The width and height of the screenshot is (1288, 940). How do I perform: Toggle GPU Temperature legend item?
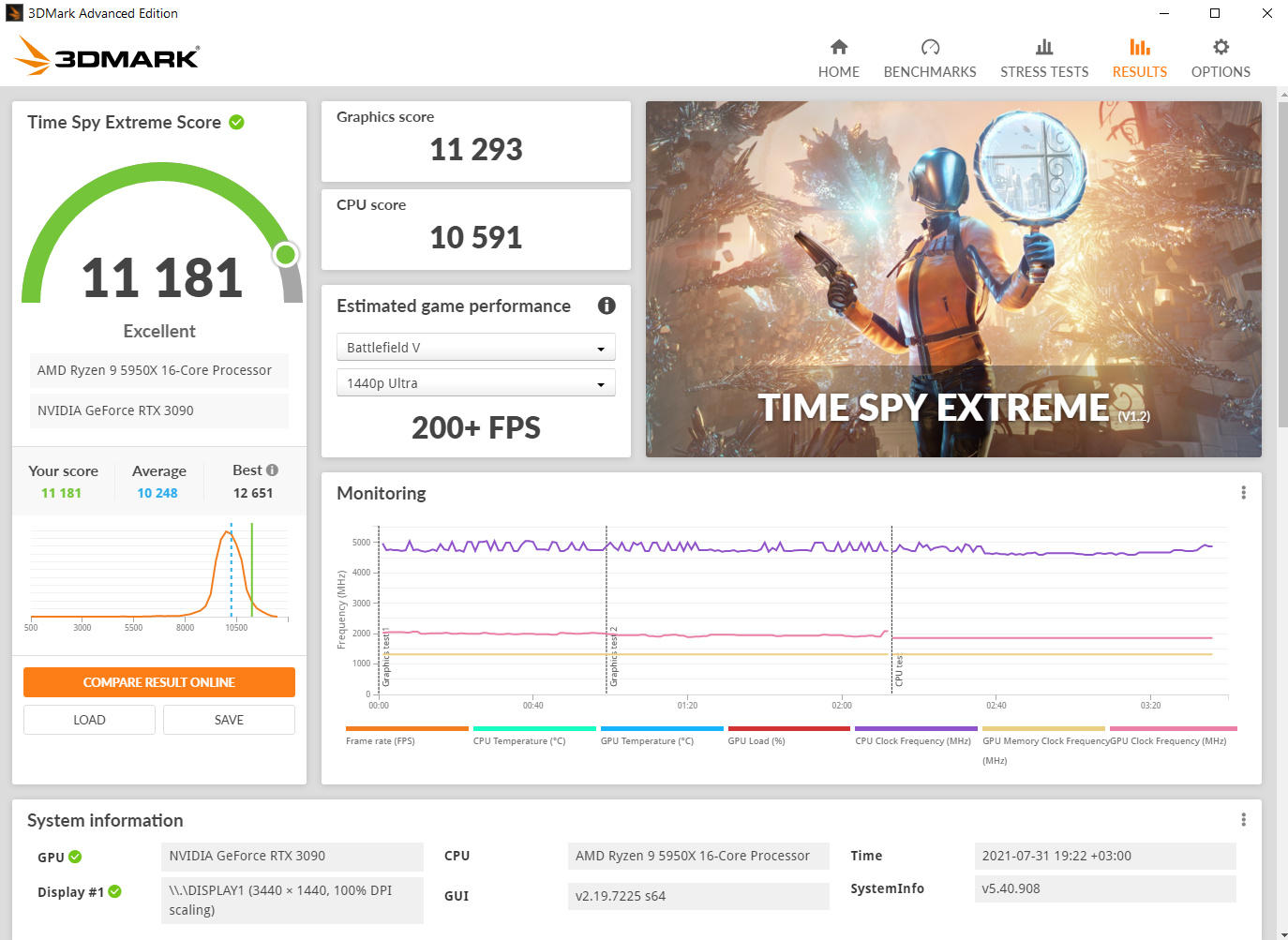pos(662,735)
